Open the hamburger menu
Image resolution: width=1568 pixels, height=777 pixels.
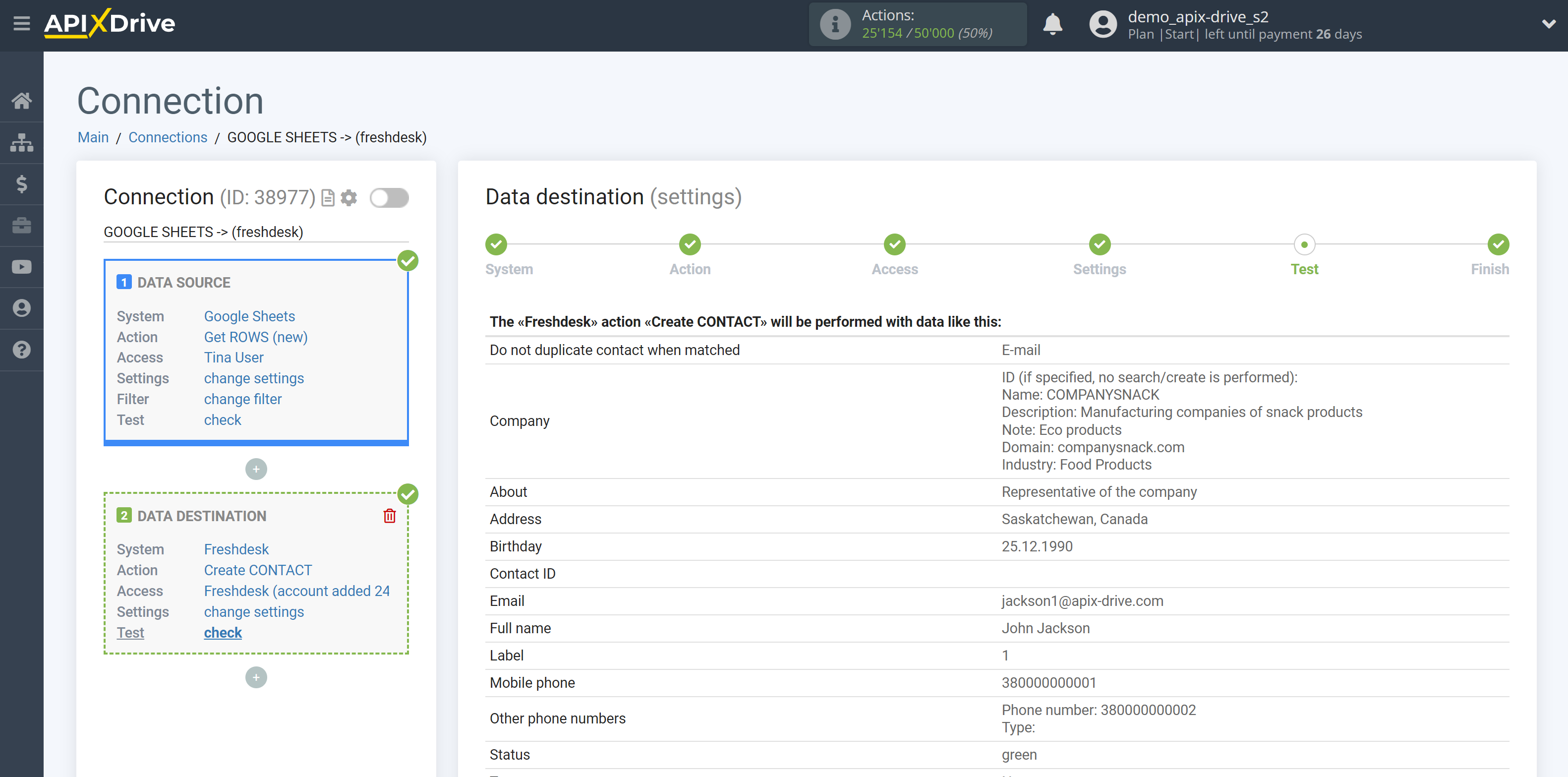point(21,24)
